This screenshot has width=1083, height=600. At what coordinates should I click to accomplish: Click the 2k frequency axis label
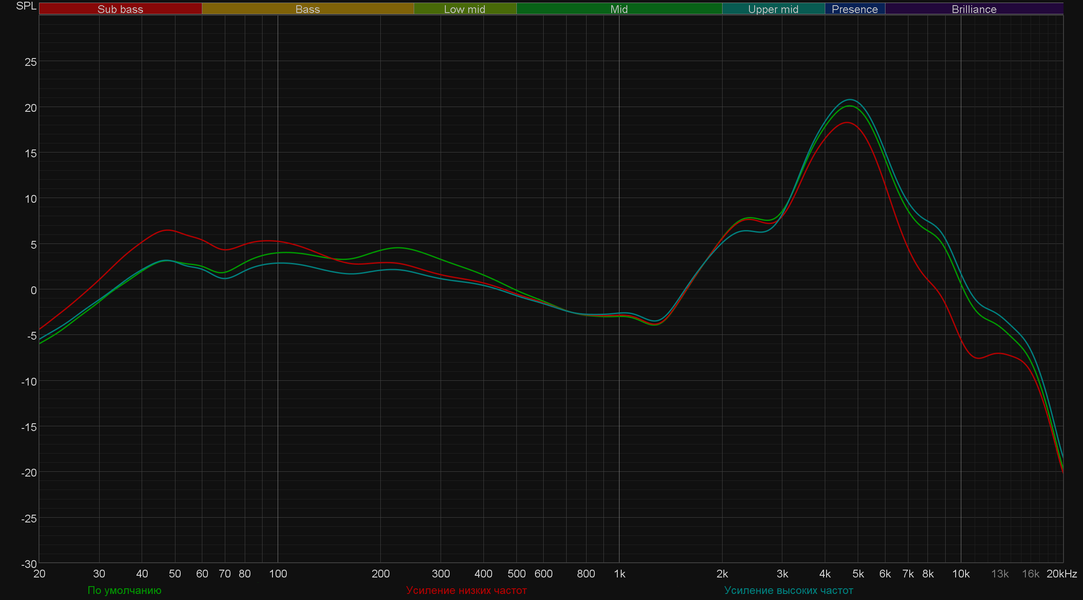[722, 574]
